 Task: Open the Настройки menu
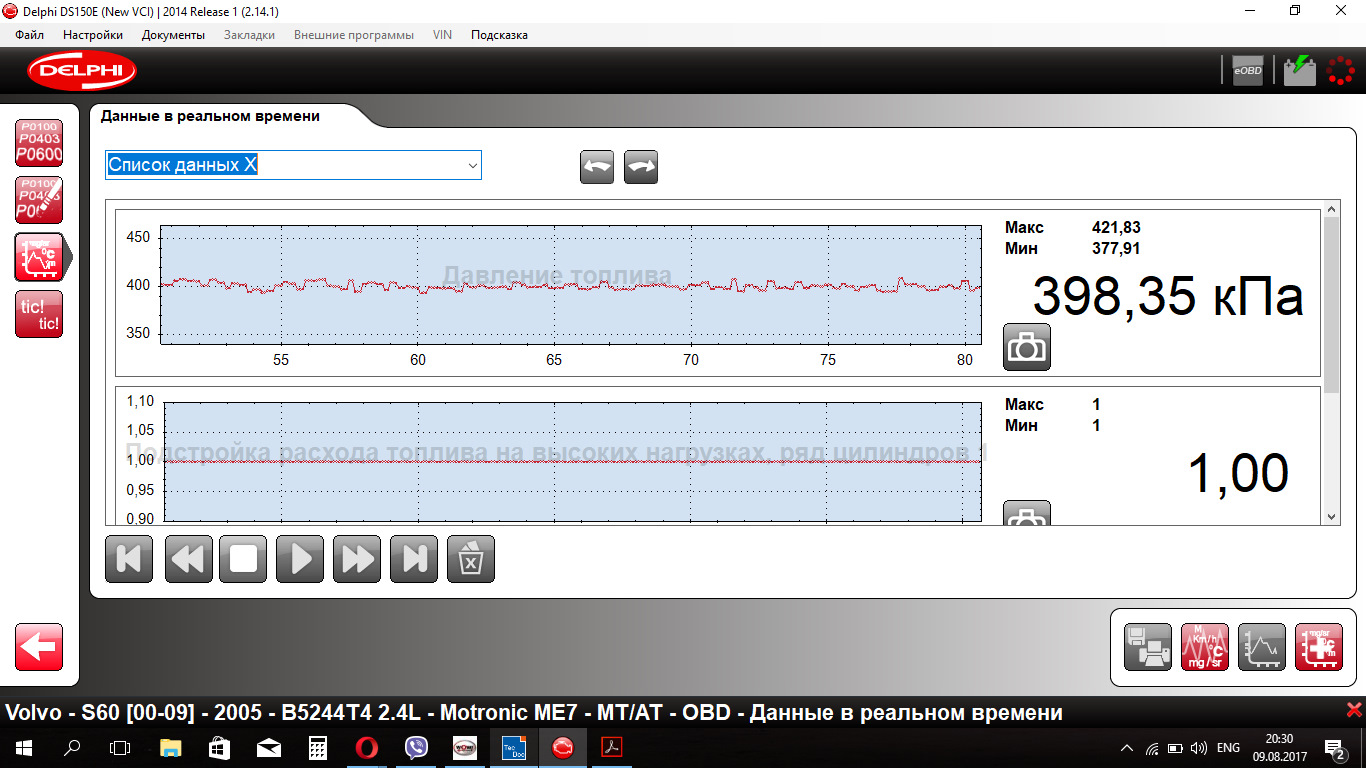93,35
